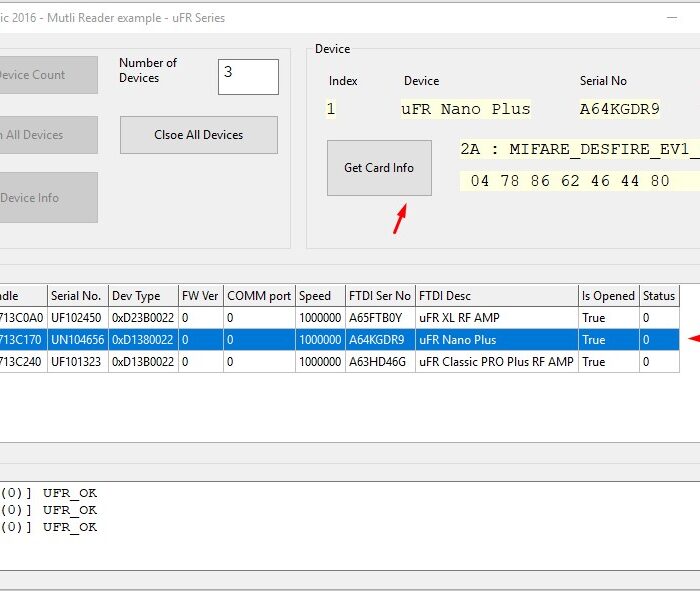Focus the Number of Devices field
Screen dimensions: 700x591
(x=248, y=77)
